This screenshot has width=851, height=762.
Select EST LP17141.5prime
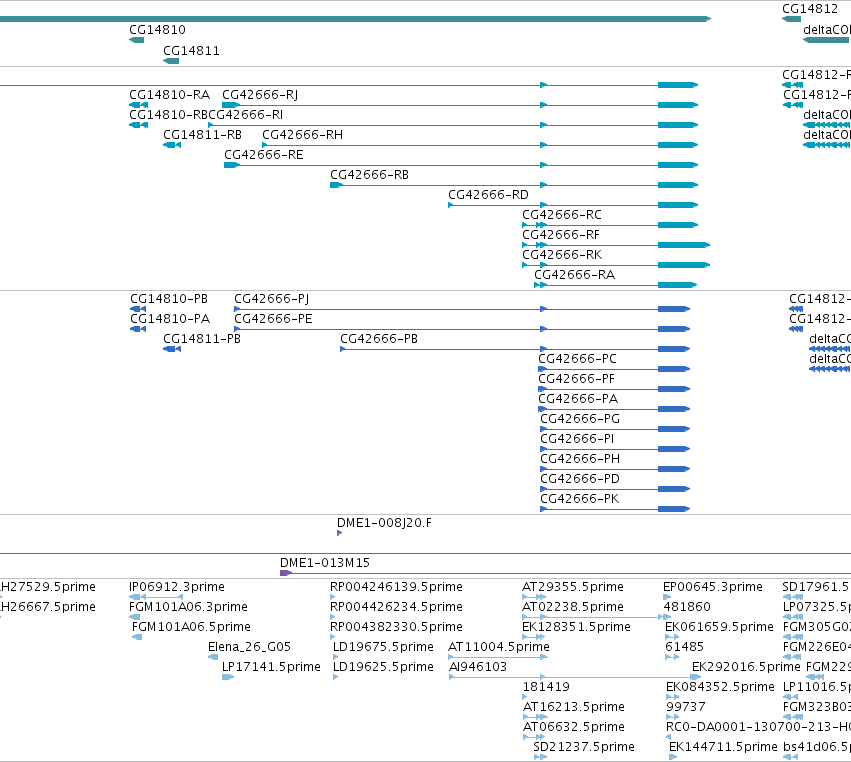pyautogui.click(x=271, y=668)
